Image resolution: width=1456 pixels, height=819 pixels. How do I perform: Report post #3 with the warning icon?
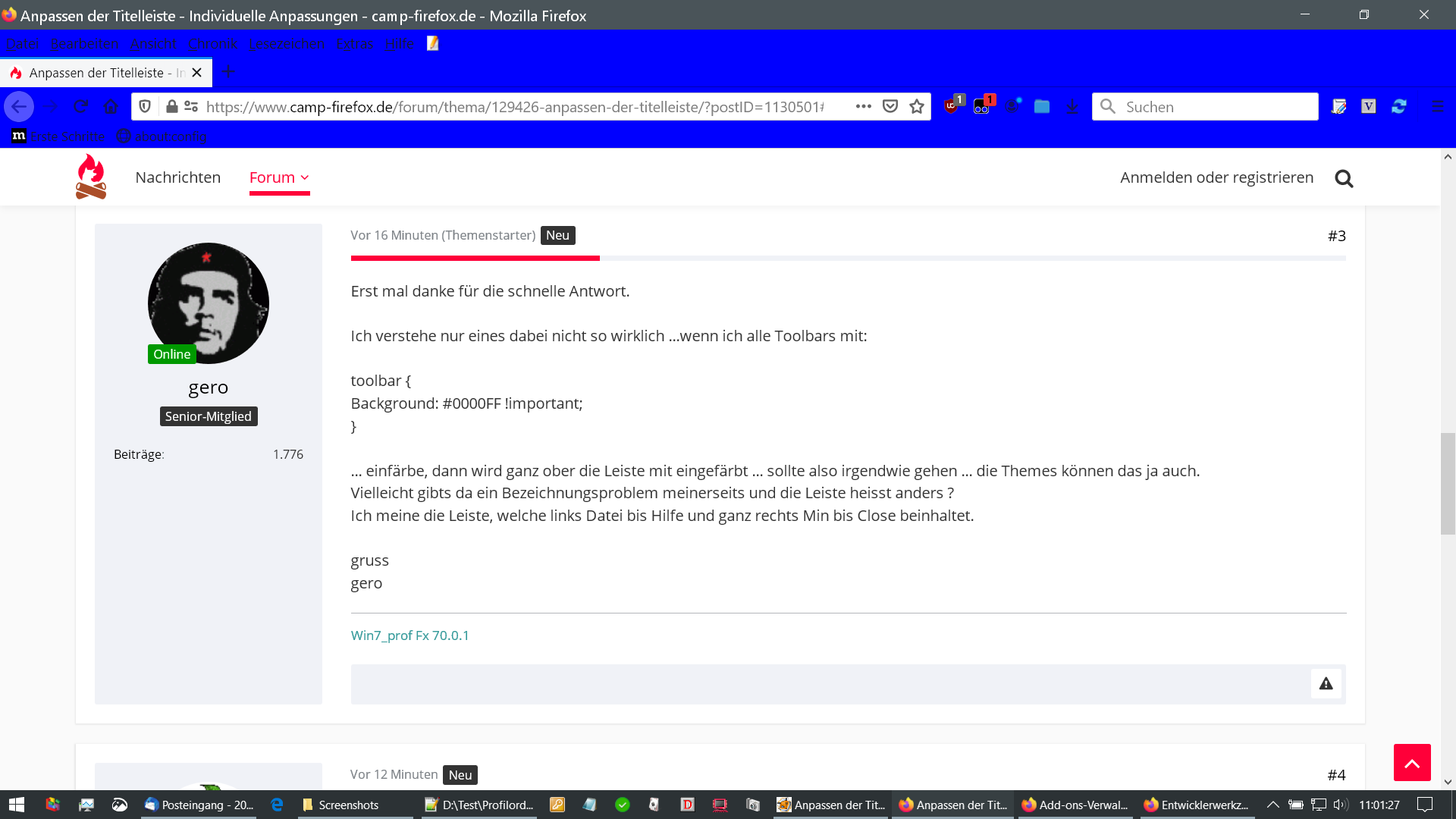1326,684
